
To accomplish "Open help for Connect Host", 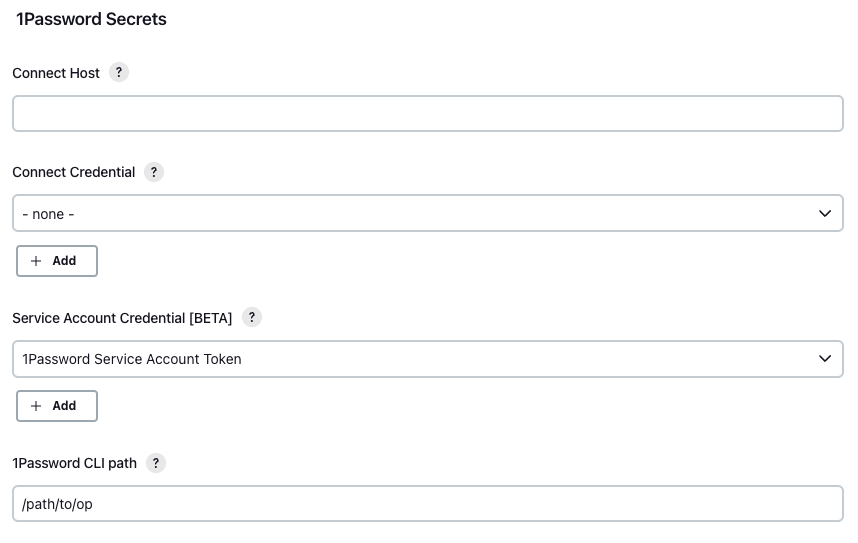I will pos(119,73).
